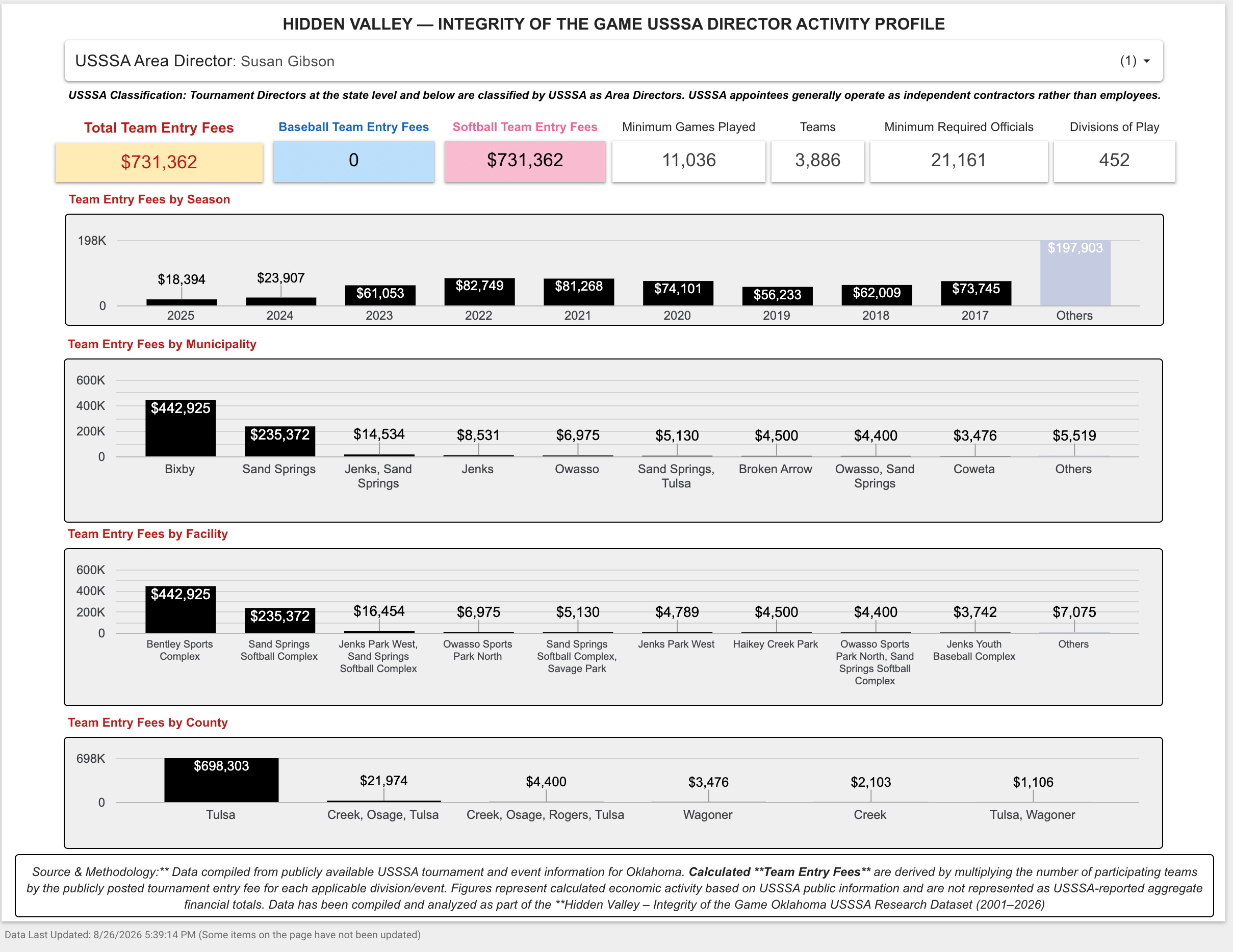
Task: Click the "Sand Springs Softball Complex, Savage Park" label
Action: coord(577,656)
